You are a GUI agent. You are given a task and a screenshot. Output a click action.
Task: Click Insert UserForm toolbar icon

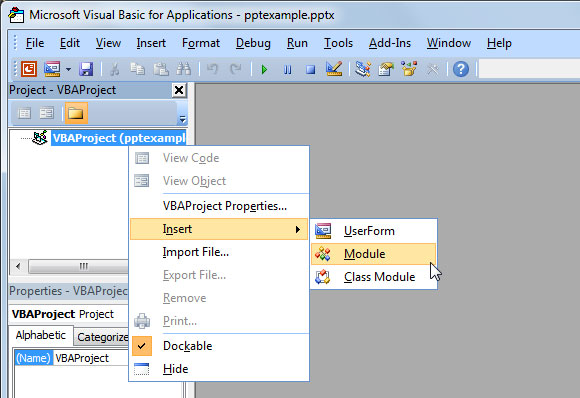click(x=52, y=69)
